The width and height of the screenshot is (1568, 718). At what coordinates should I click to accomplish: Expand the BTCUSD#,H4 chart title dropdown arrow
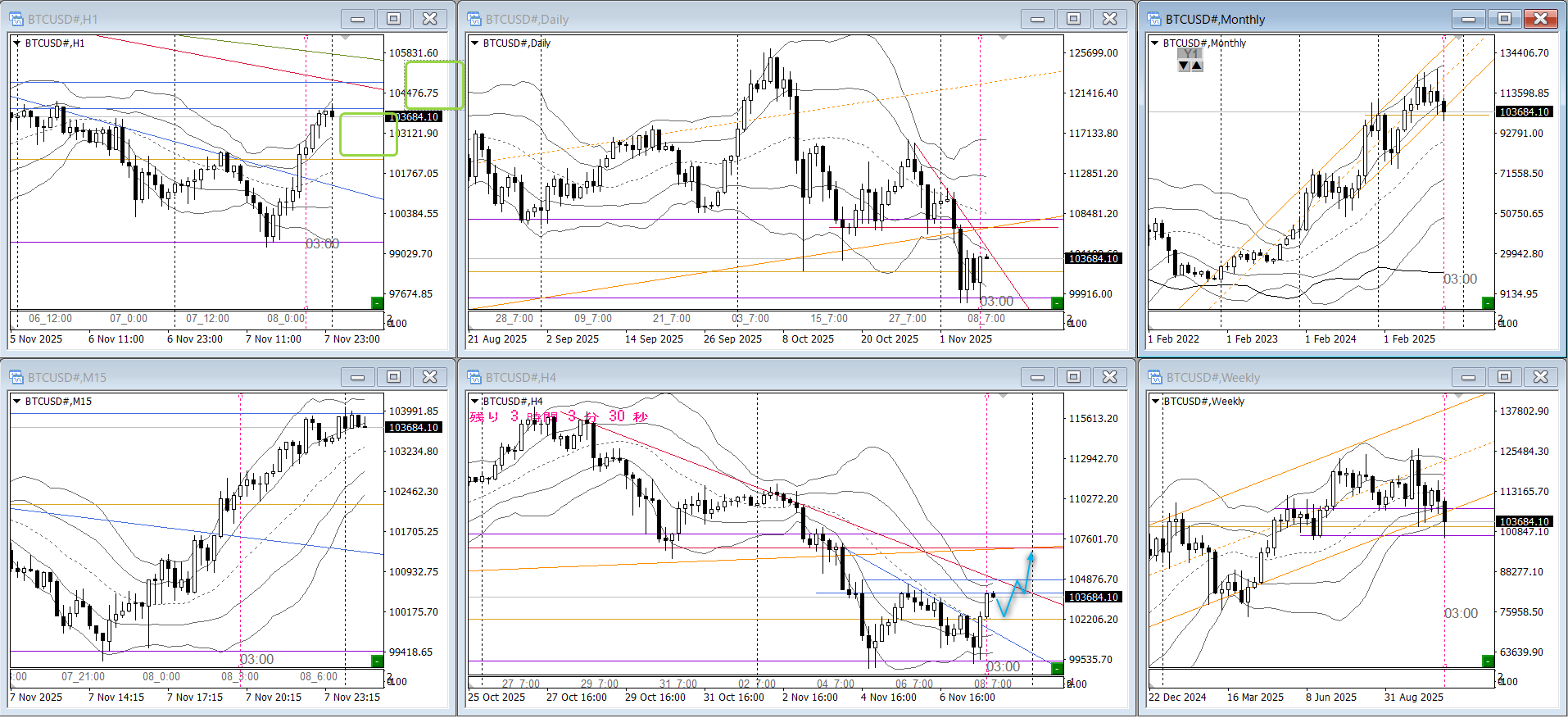click(474, 402)
